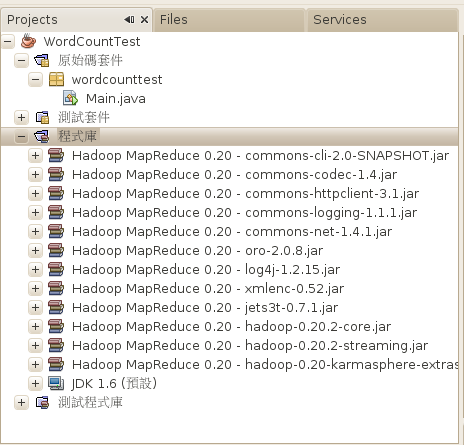
Task: Collapse the WordCountTest project root
Action: tap(8, 42)
